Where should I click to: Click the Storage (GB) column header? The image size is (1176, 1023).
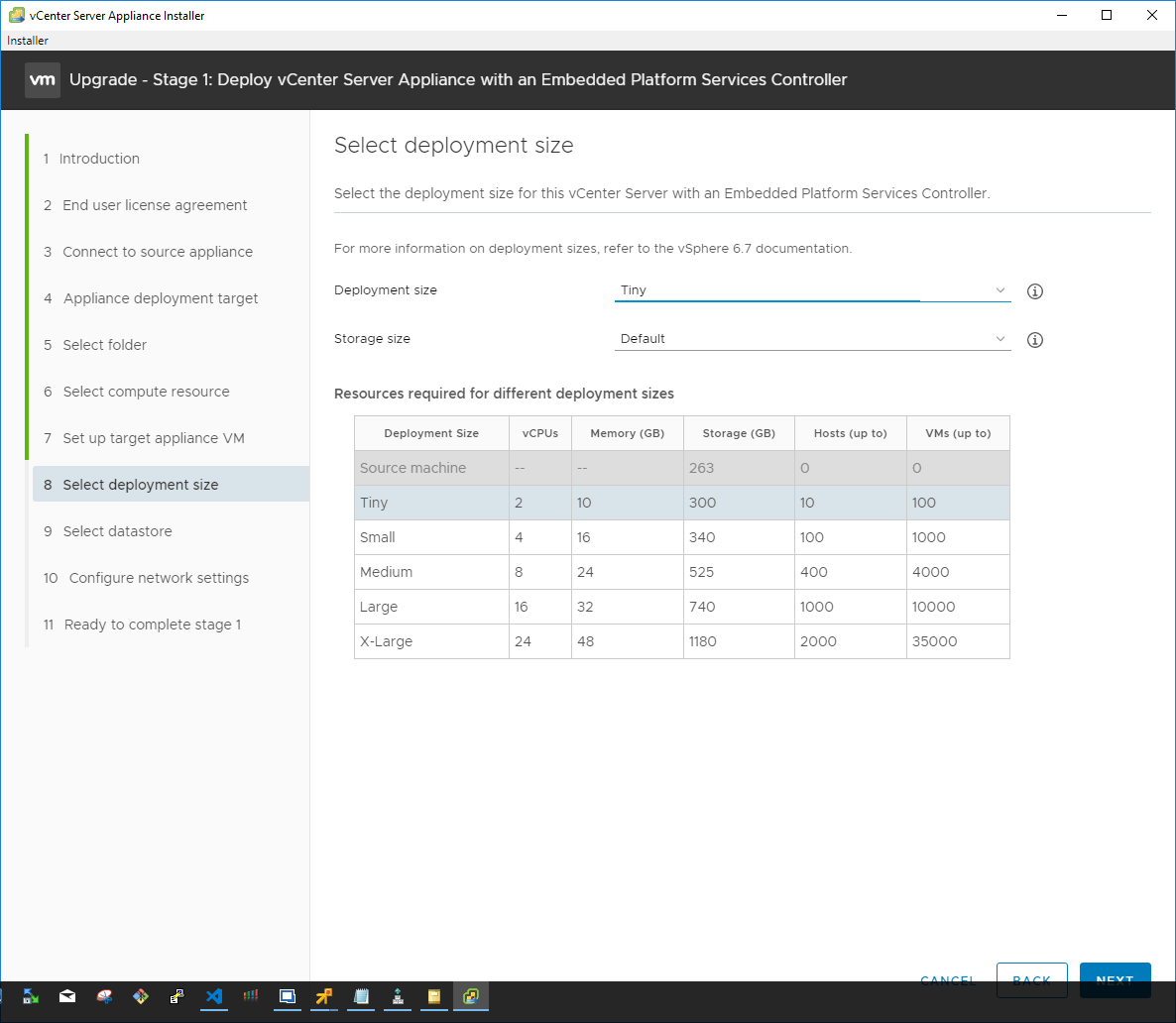click(x=739, y=433)
